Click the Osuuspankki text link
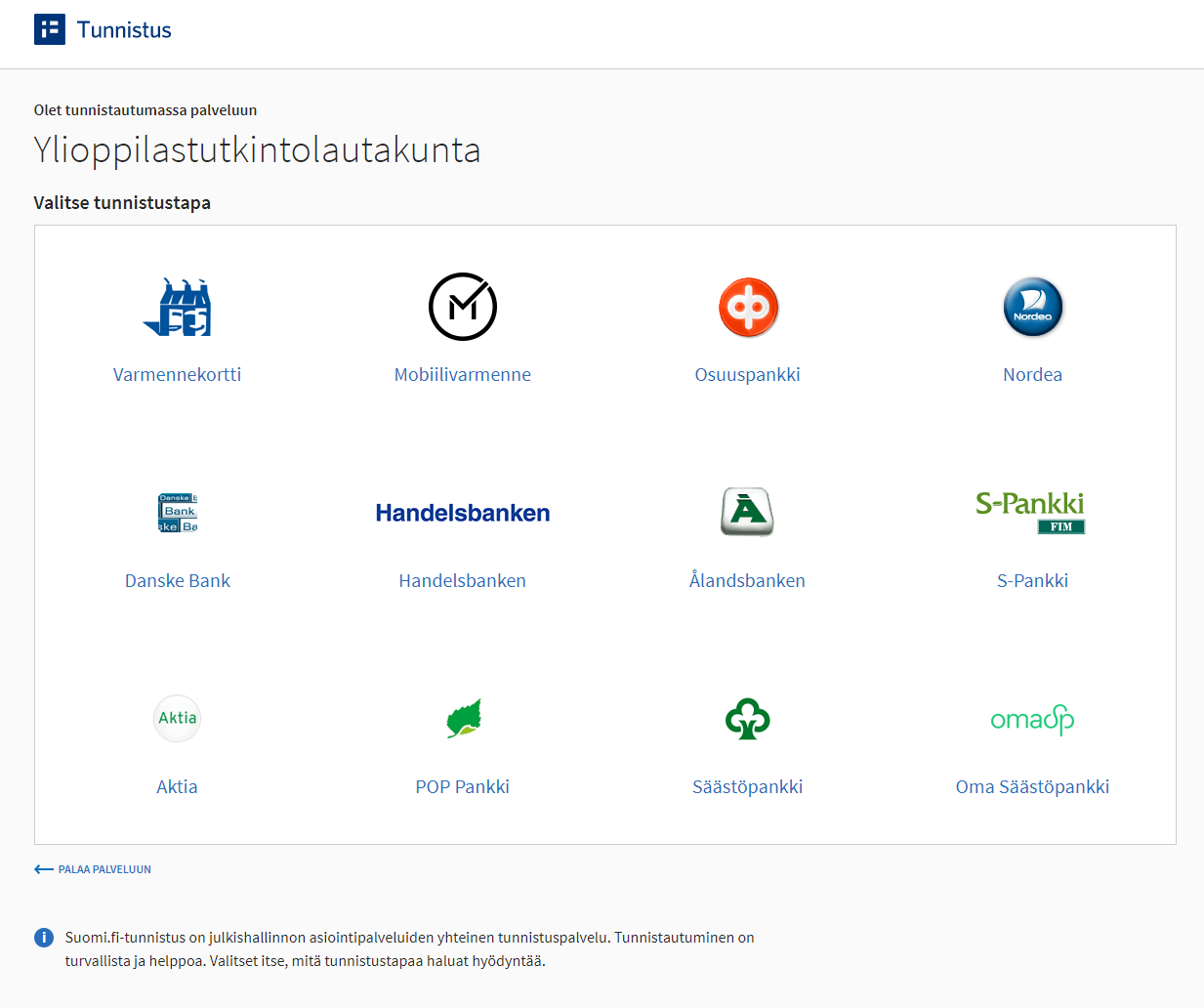The height and width of the screenshot is (1008, 1204). coord(748,375)
